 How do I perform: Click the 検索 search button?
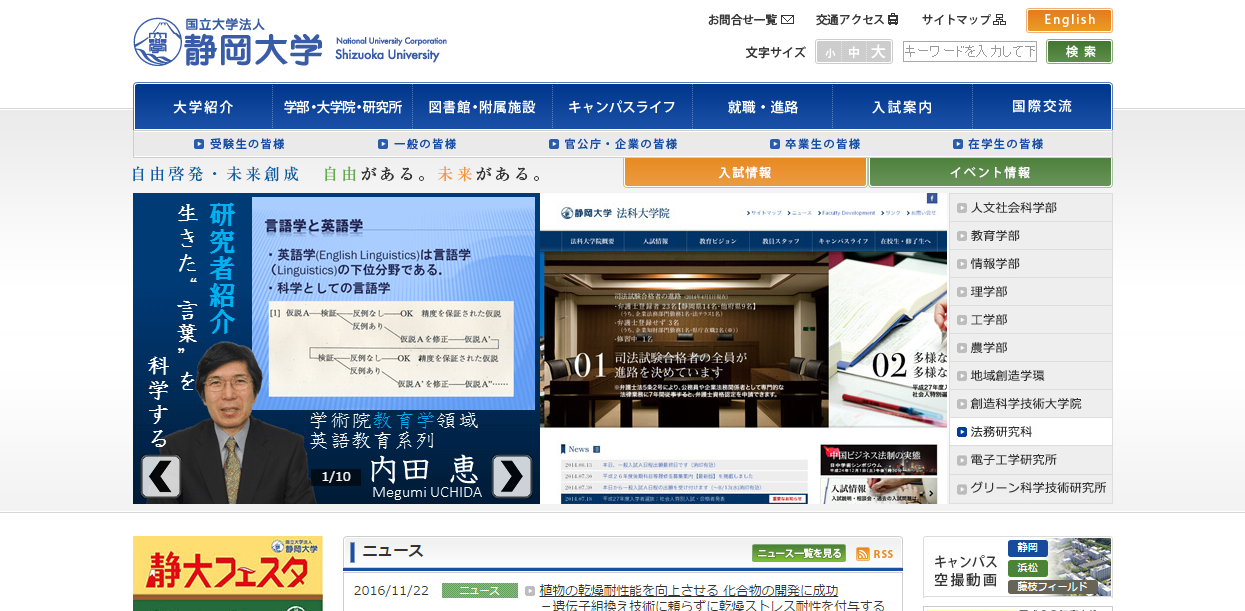pyautogui.click(x=1079, y=52)
